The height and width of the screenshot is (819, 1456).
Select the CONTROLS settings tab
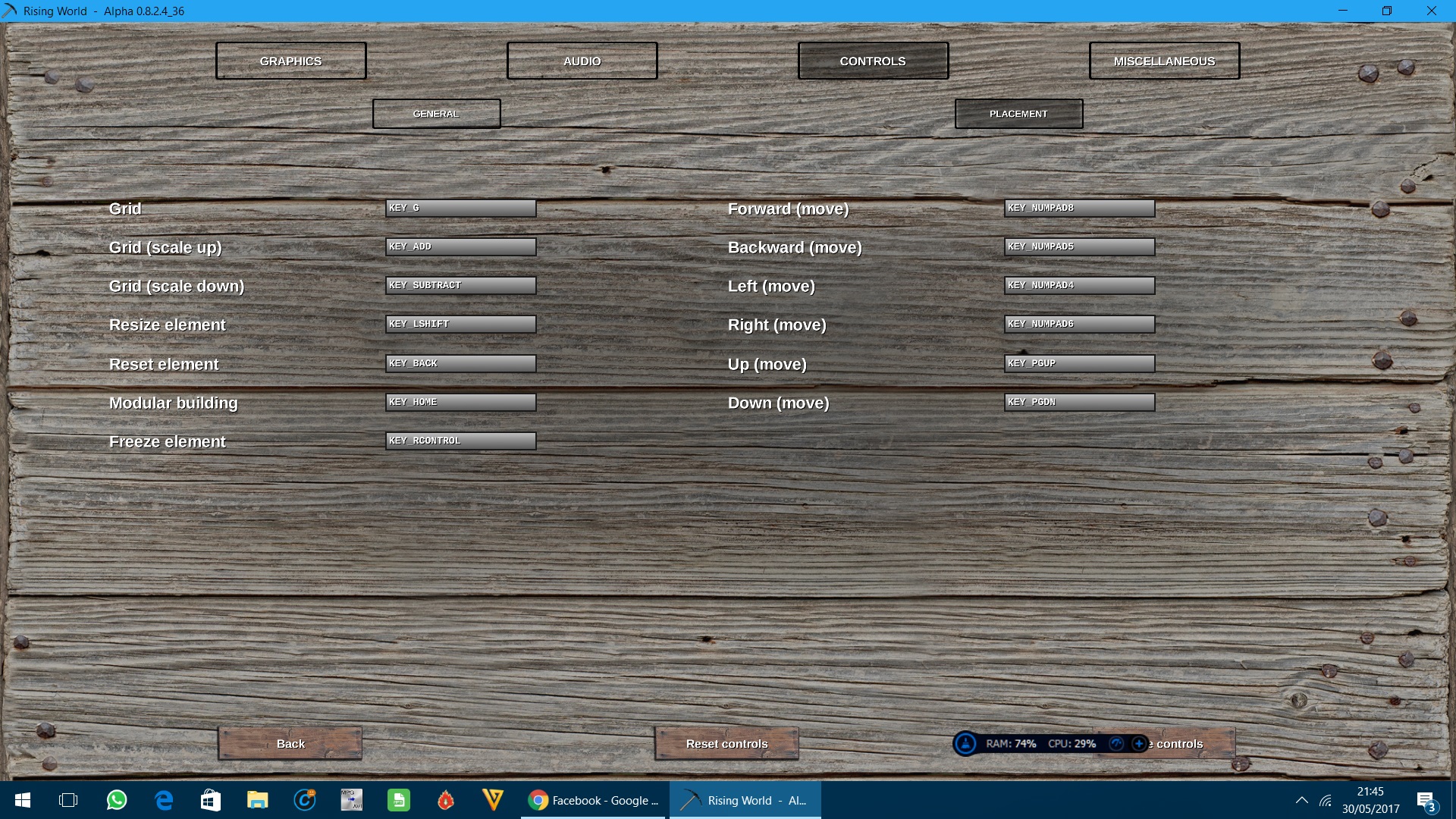(873, 61)
